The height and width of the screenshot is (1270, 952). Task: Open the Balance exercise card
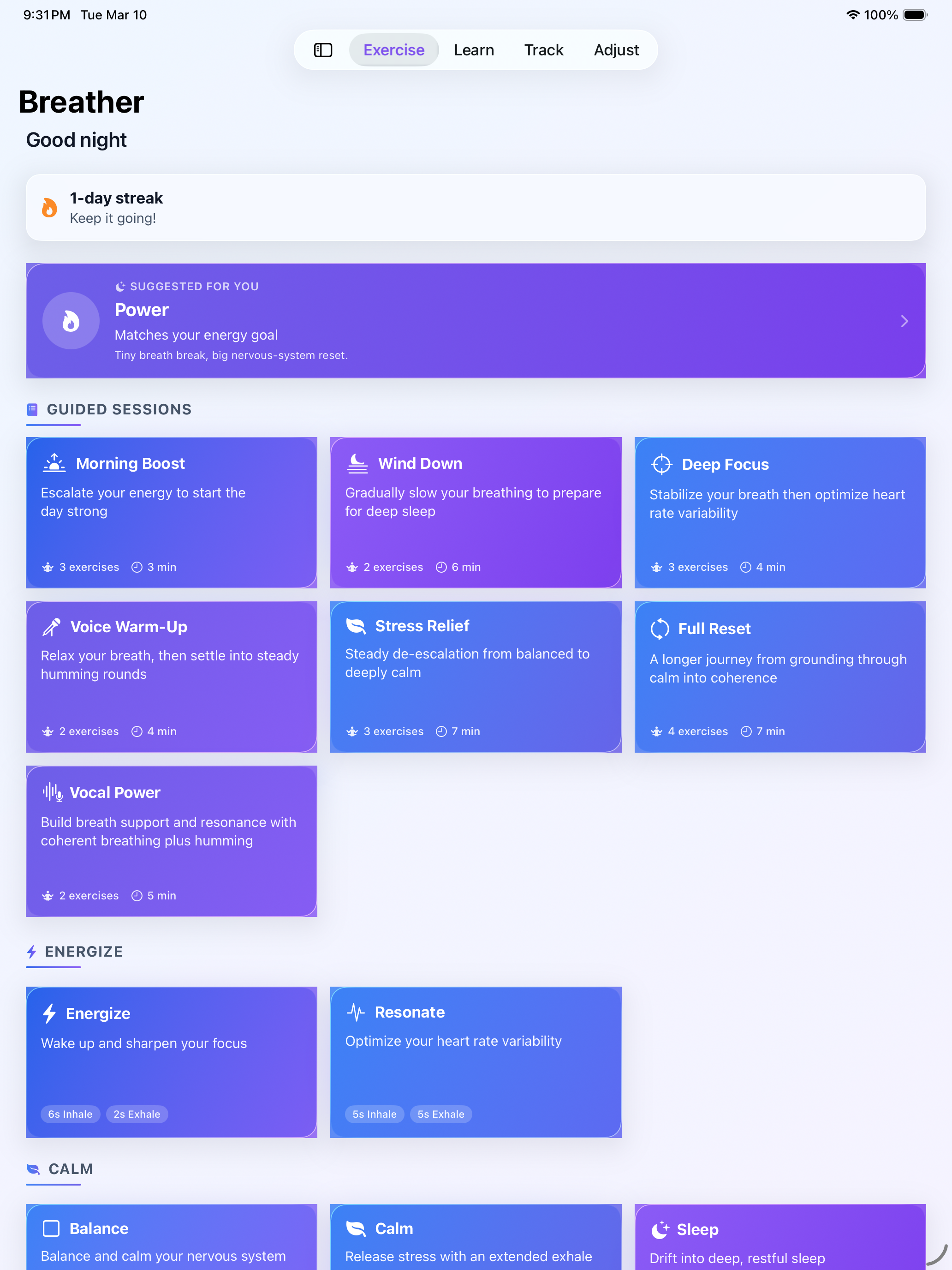pos(172,1237)
